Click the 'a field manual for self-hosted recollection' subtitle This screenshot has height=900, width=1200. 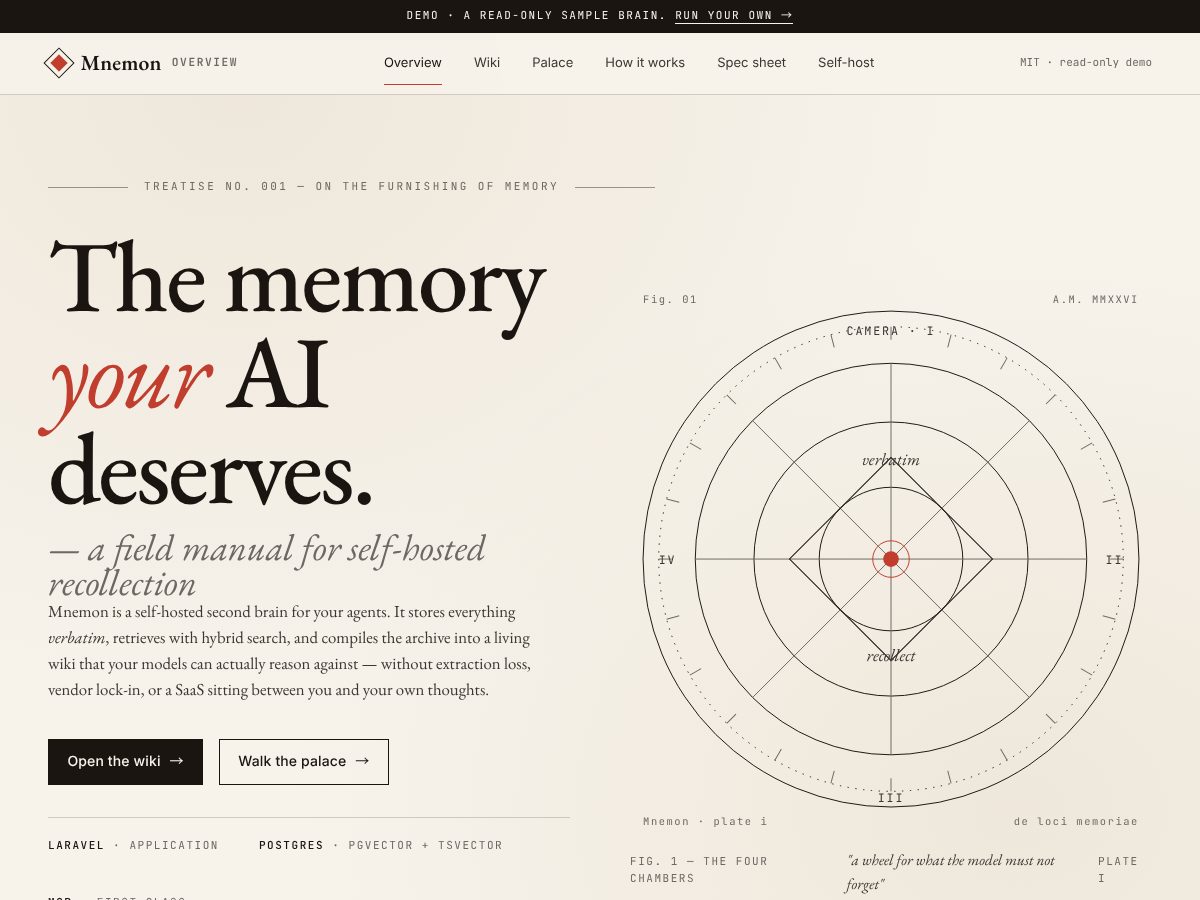pos(267,566)
